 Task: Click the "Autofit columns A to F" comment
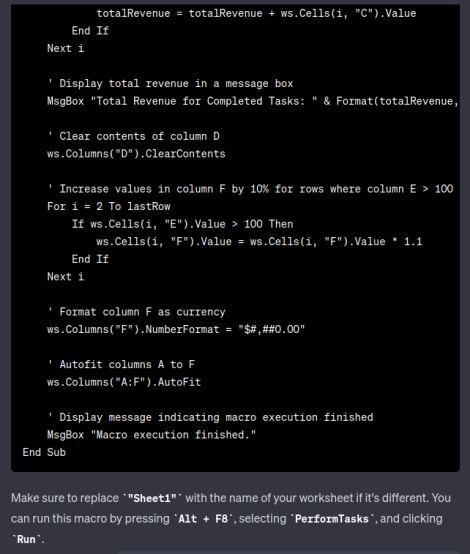point(121,364)
